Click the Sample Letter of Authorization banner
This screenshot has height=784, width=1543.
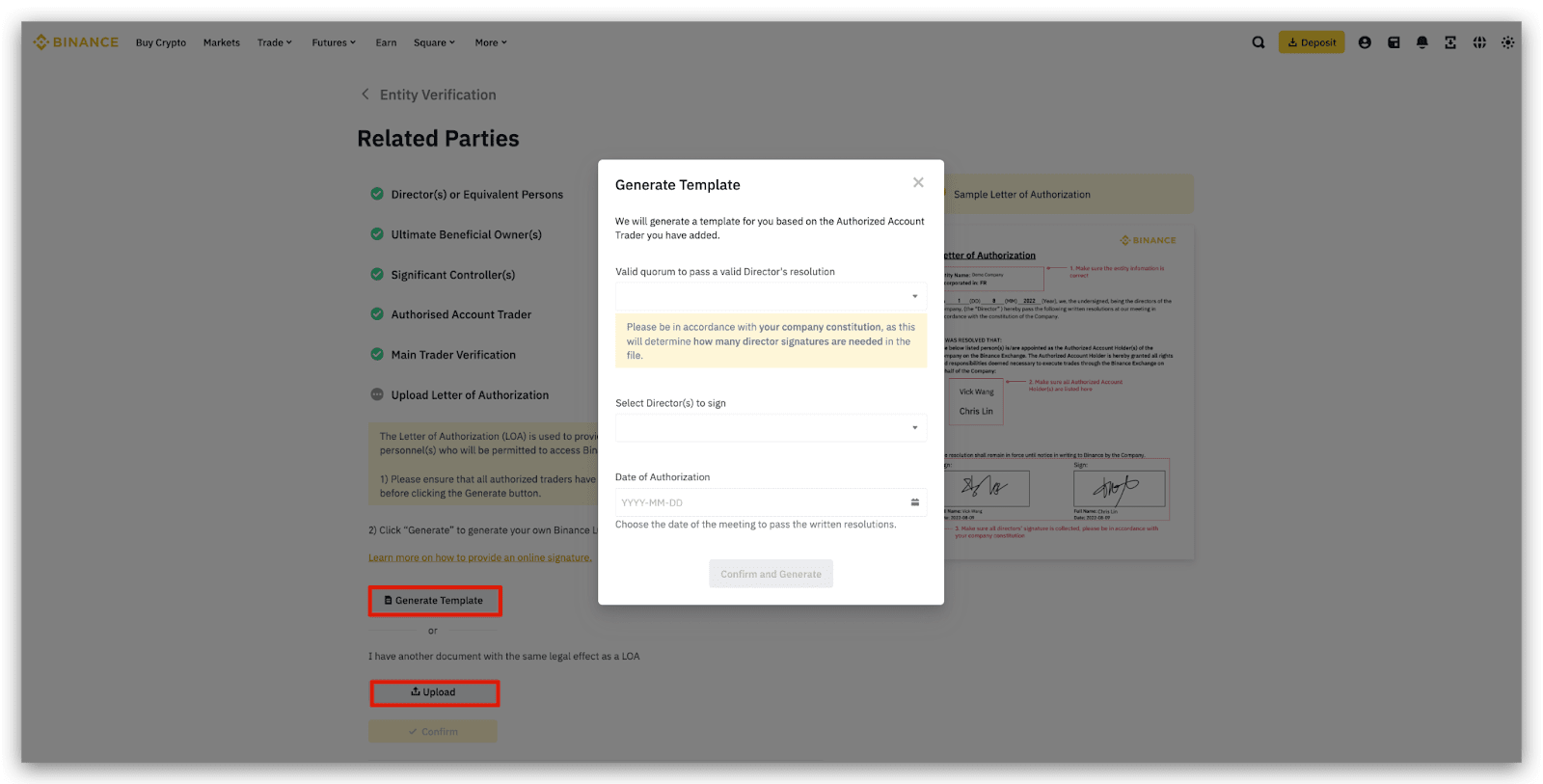point(1069,194)
